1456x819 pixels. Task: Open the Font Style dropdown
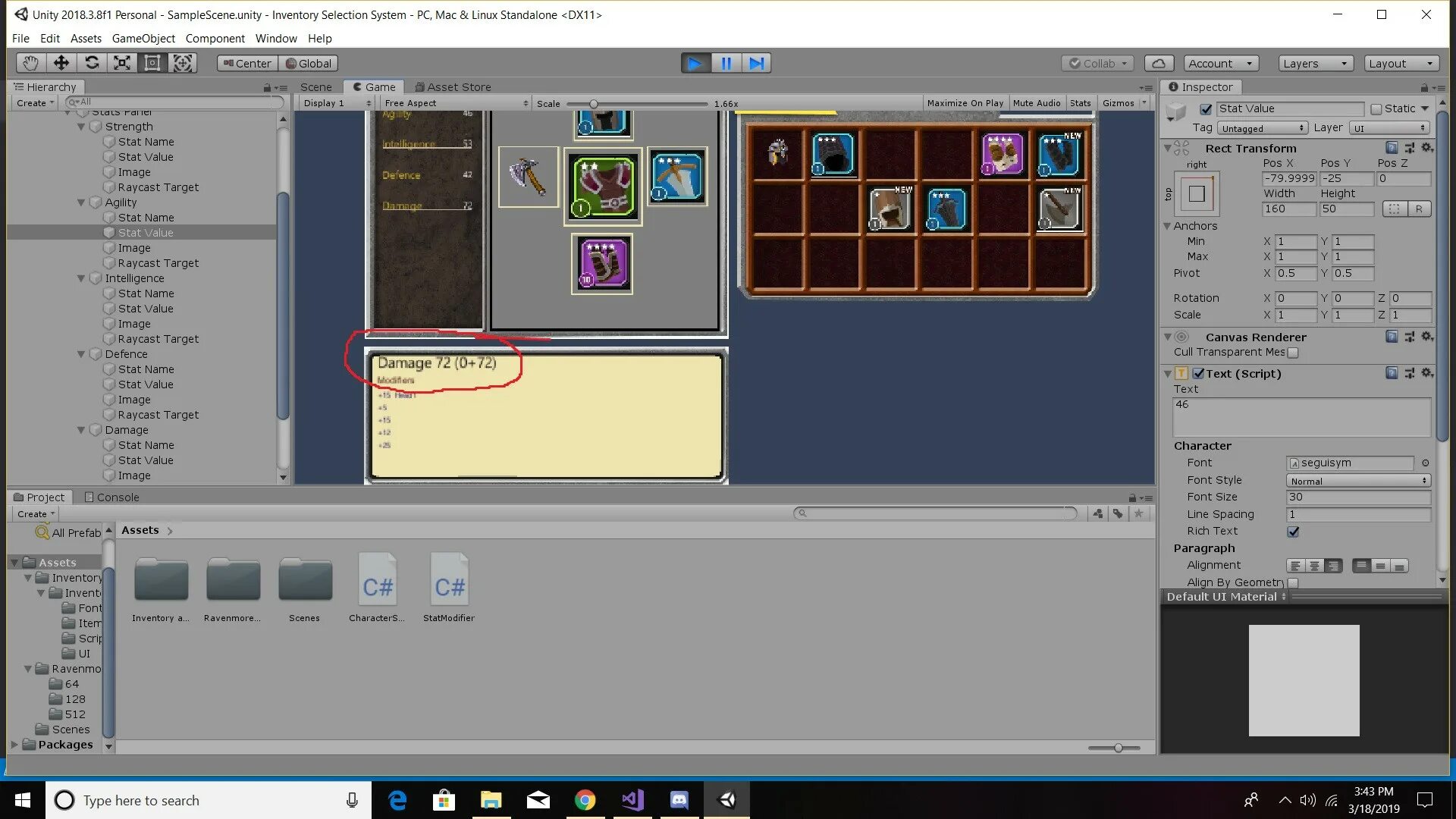[1357, 481]
